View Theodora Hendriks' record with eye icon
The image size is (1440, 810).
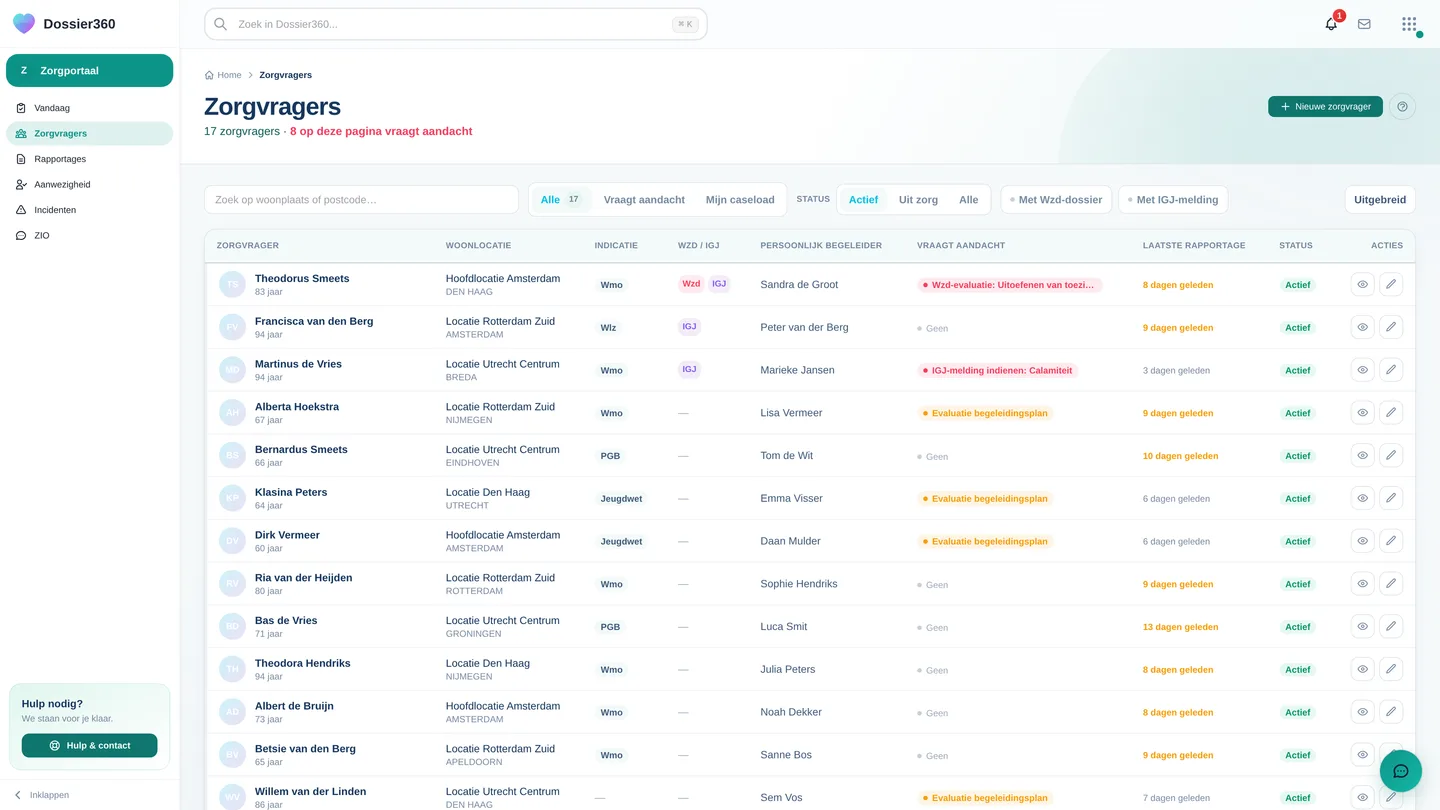pos(1362,670)
